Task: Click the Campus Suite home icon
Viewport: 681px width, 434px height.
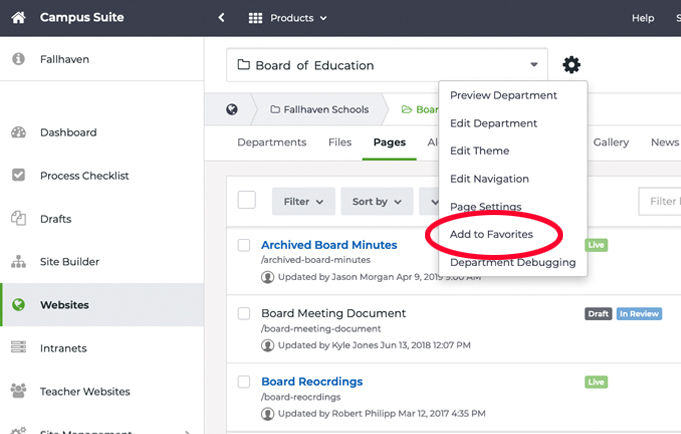Action: coord(18,18)
